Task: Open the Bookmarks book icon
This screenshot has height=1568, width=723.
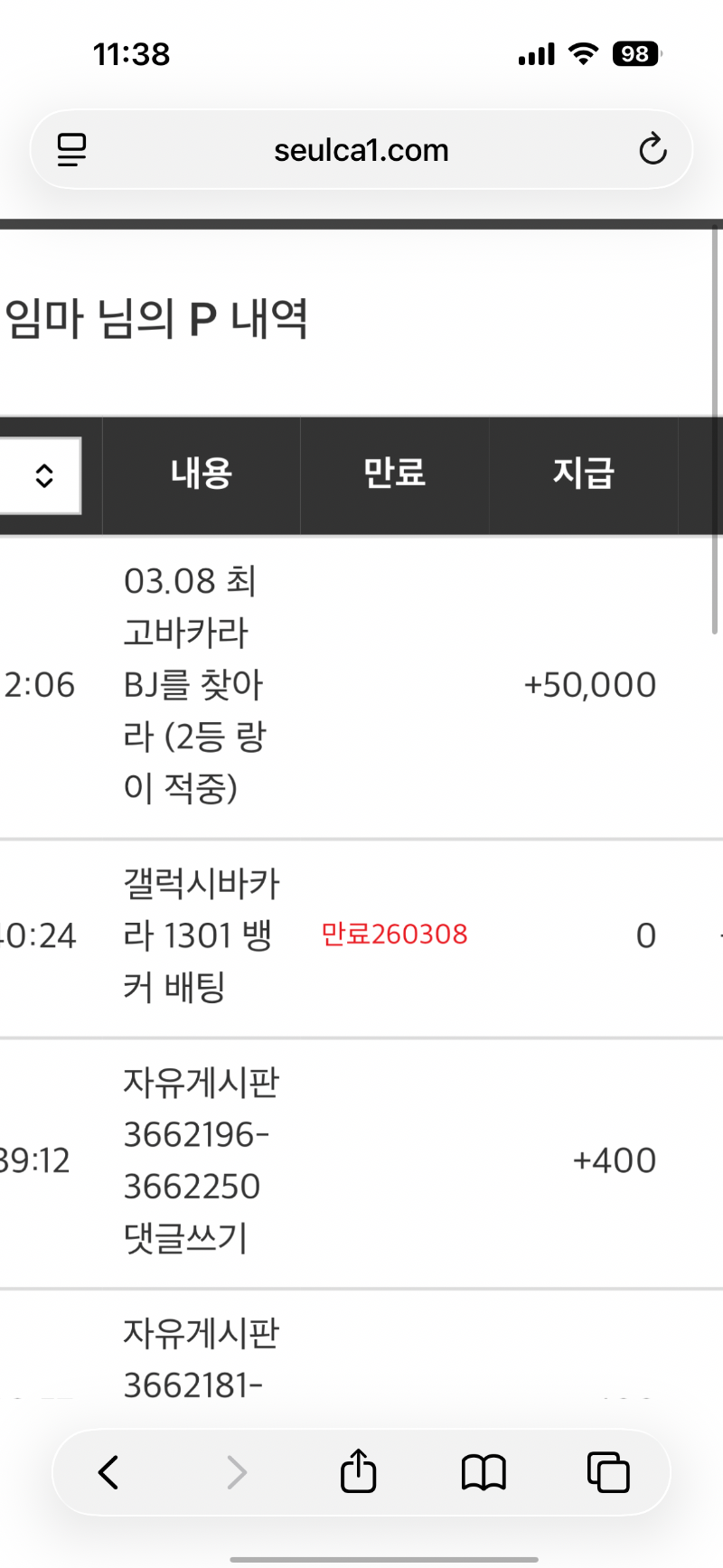Action: pyautogui.click(x=484, y=1472)
